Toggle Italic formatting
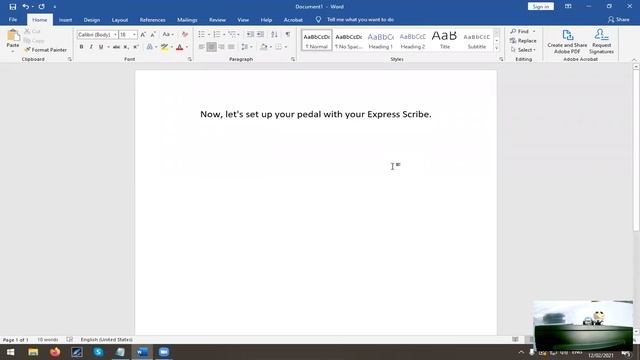Screen dimensions: 640x360 [x=91, y=47]
